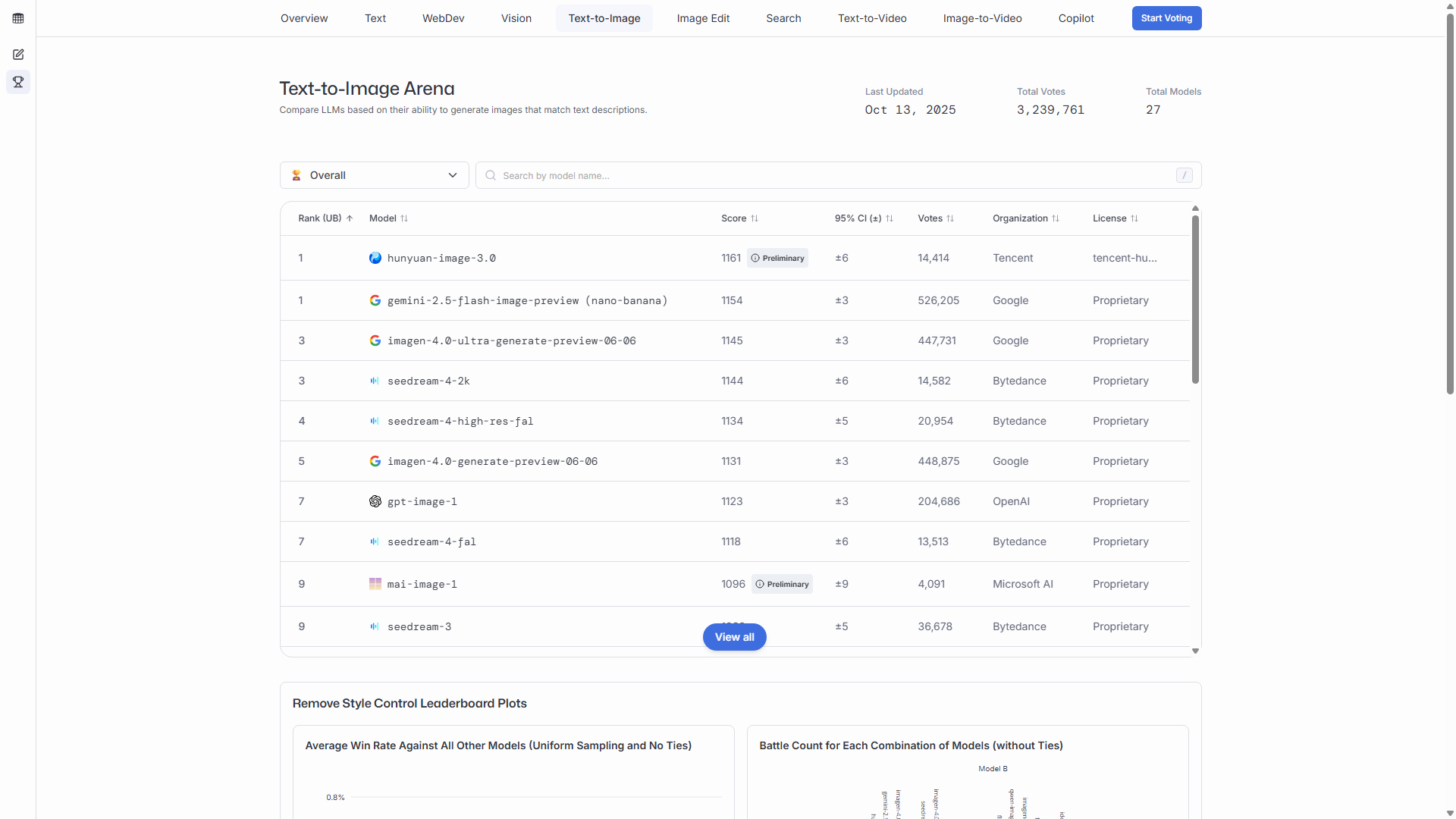Switch to the Image Edit tab
Image resolution: width=1456 pixels, height=819 pixels.
[703, 18]
